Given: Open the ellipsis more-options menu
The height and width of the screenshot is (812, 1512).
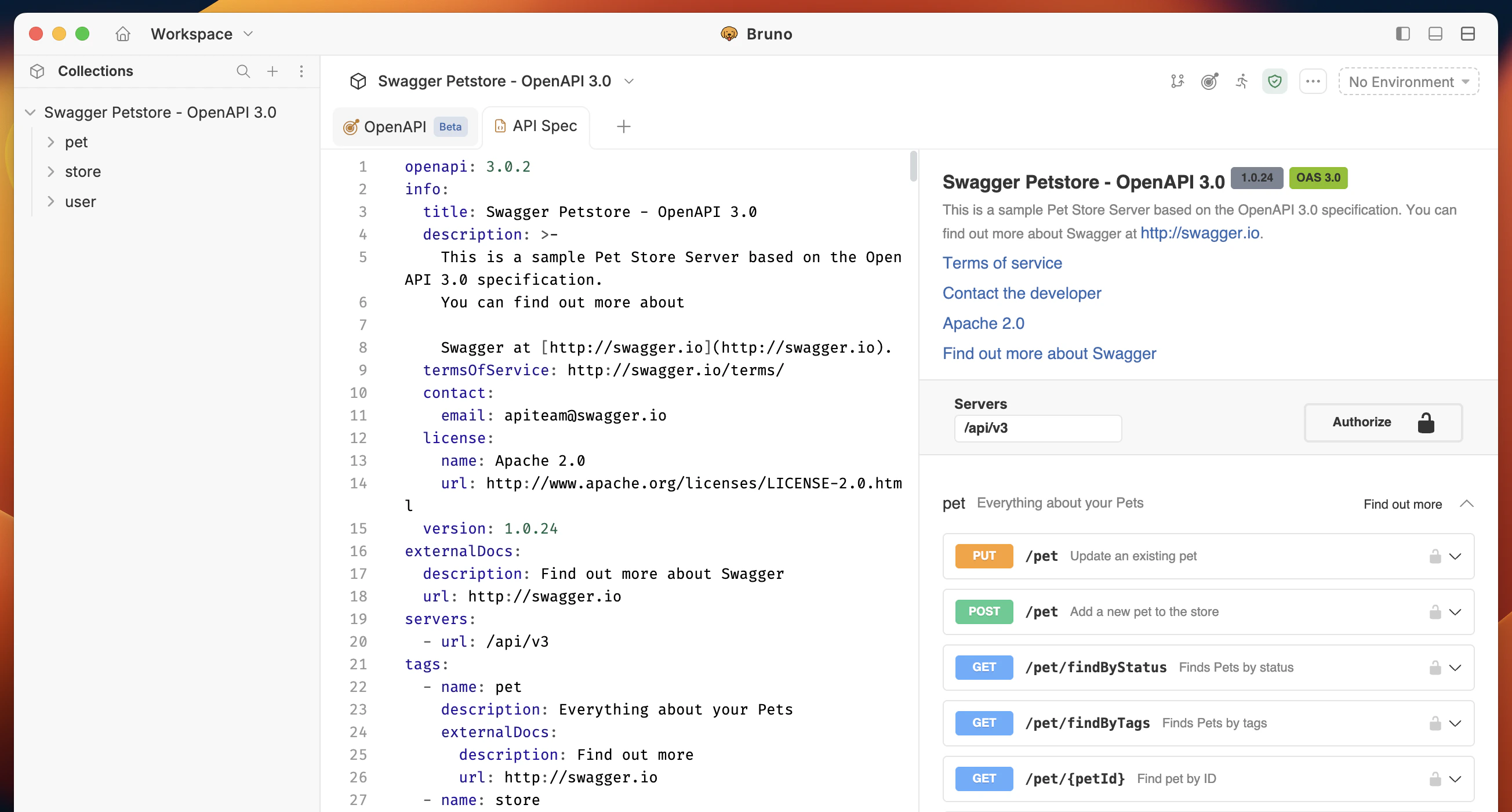Looking at the screenshot, I should click(1313, 82).
